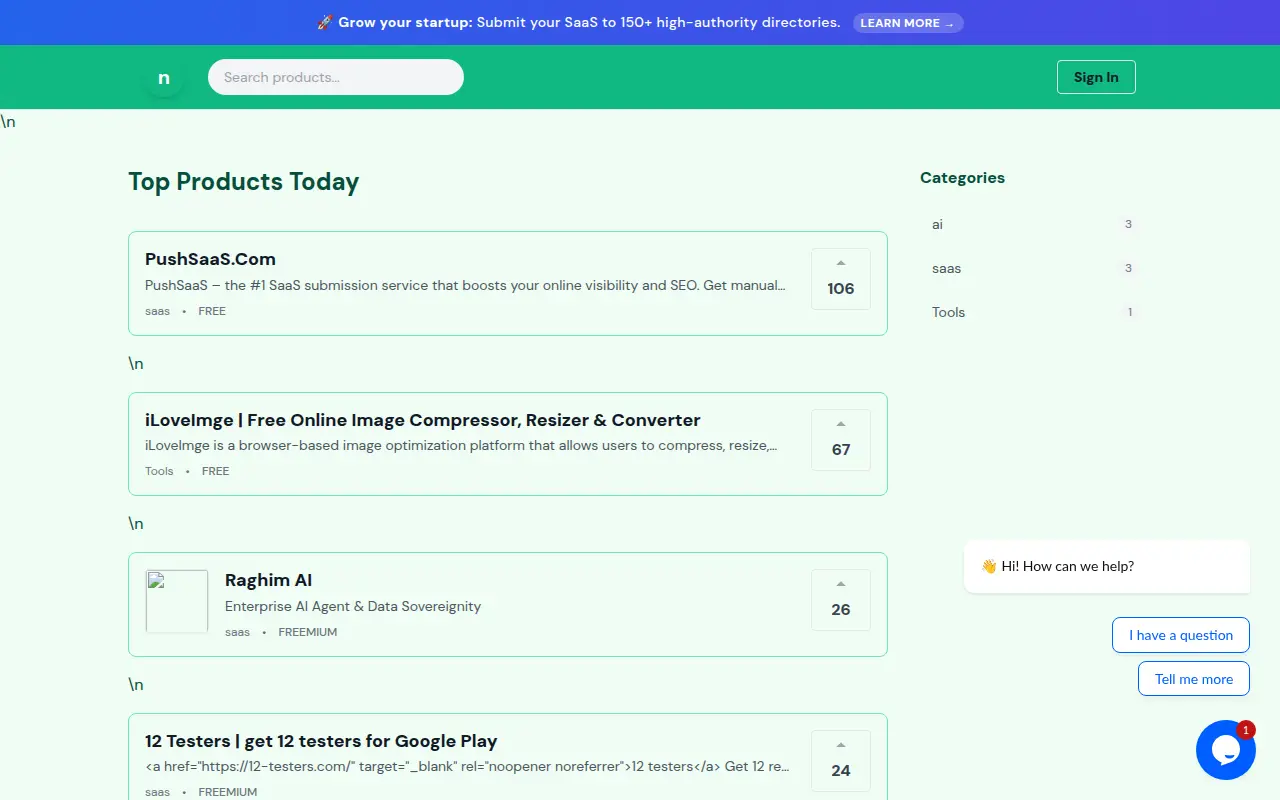Open the chat widget bubble
This screenshot has height=800, width=1280.
1226,750
